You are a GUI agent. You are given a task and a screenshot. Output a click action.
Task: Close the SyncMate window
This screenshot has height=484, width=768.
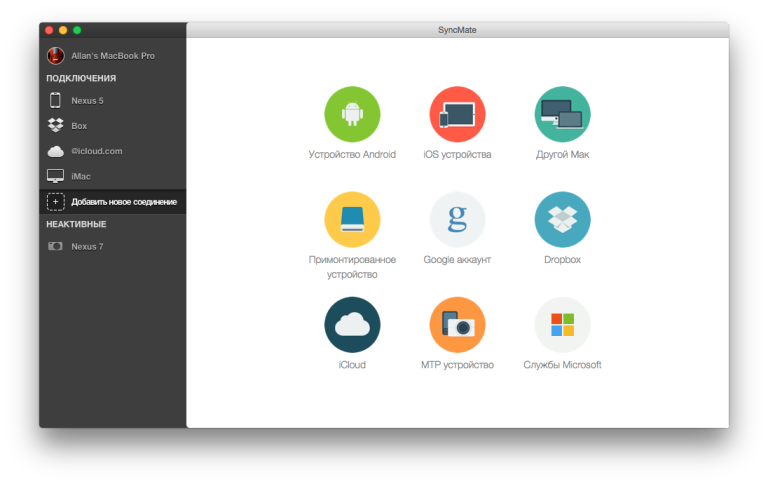49,30
